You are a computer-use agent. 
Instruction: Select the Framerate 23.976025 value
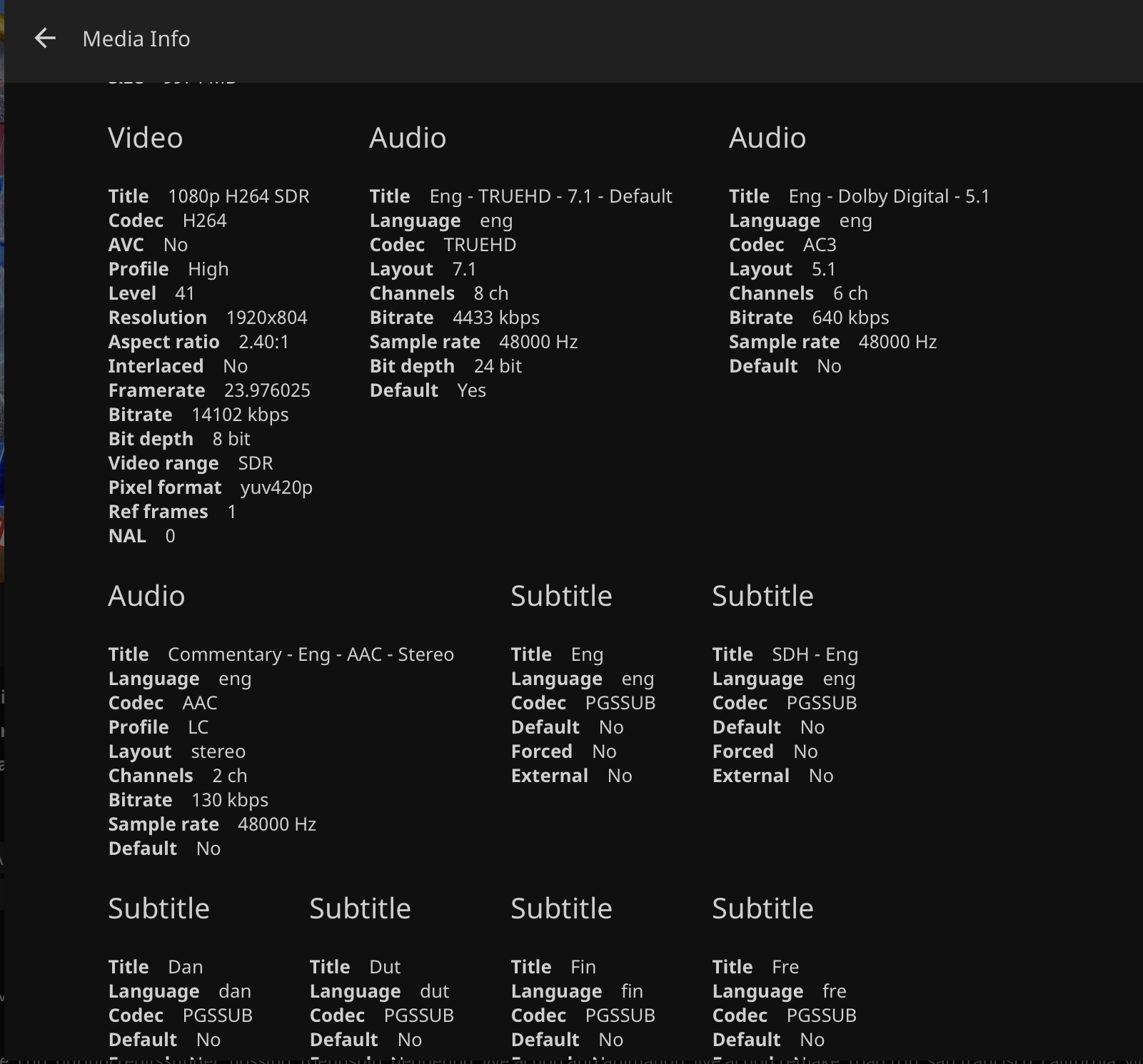266,390
